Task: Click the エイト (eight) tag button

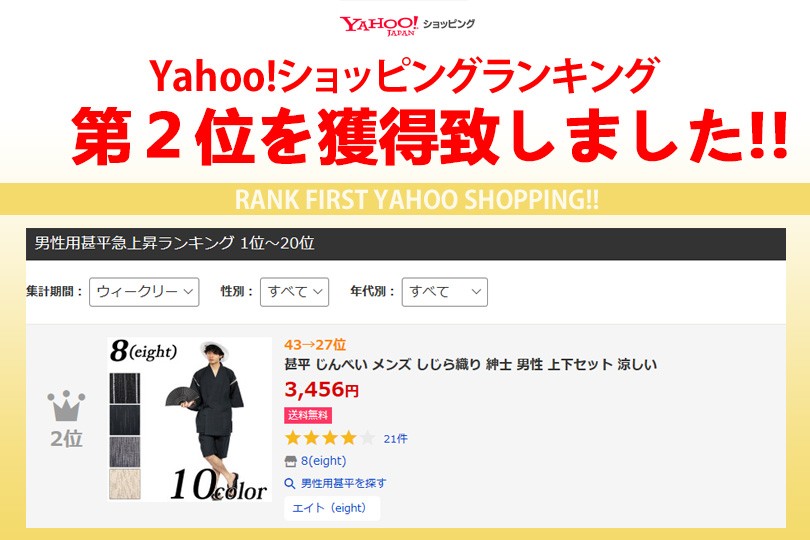Action: [332, 508]
